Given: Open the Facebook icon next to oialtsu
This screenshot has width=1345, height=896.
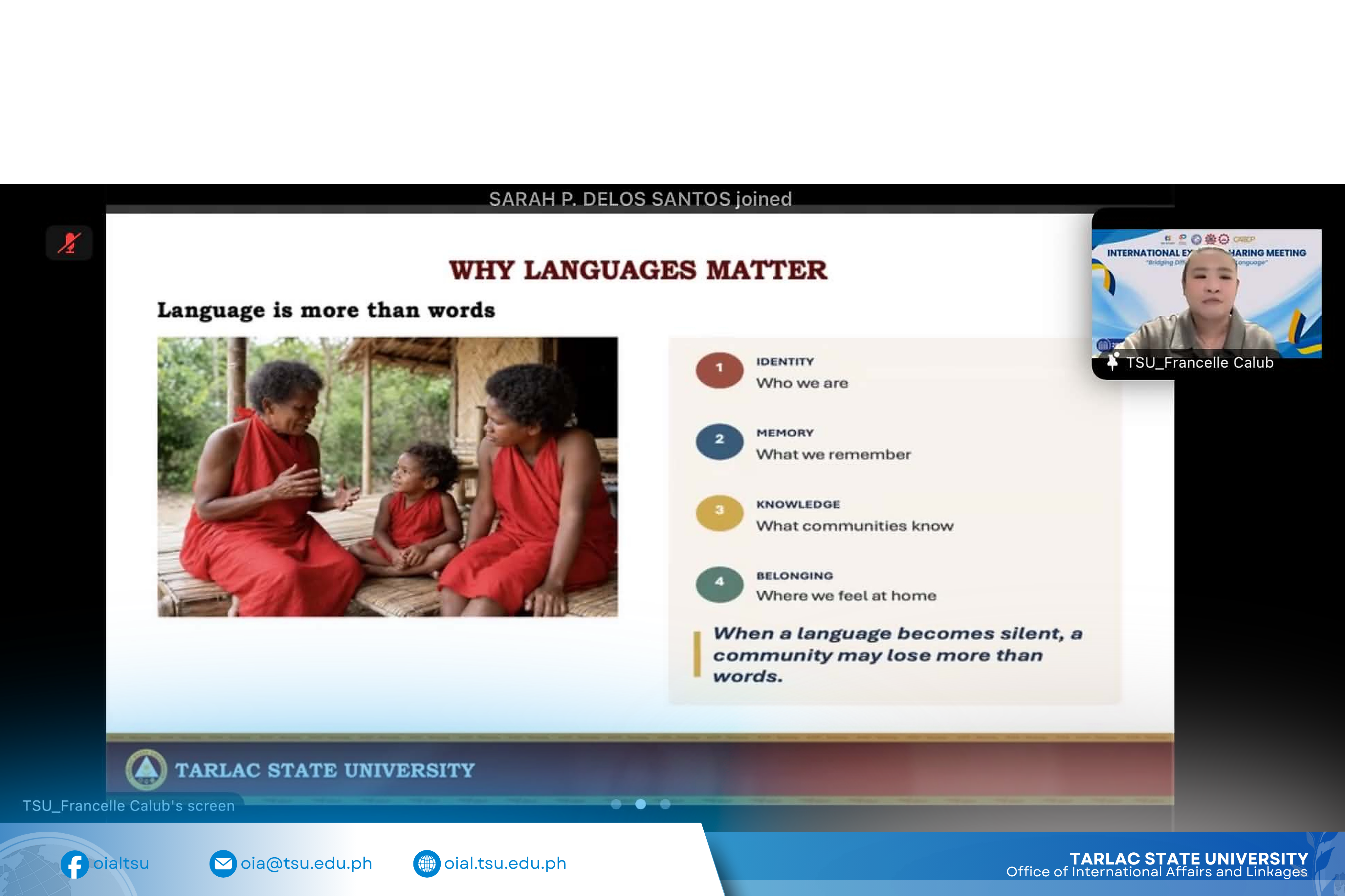Looking at the screenshot, I should click(x=75, y=864).
